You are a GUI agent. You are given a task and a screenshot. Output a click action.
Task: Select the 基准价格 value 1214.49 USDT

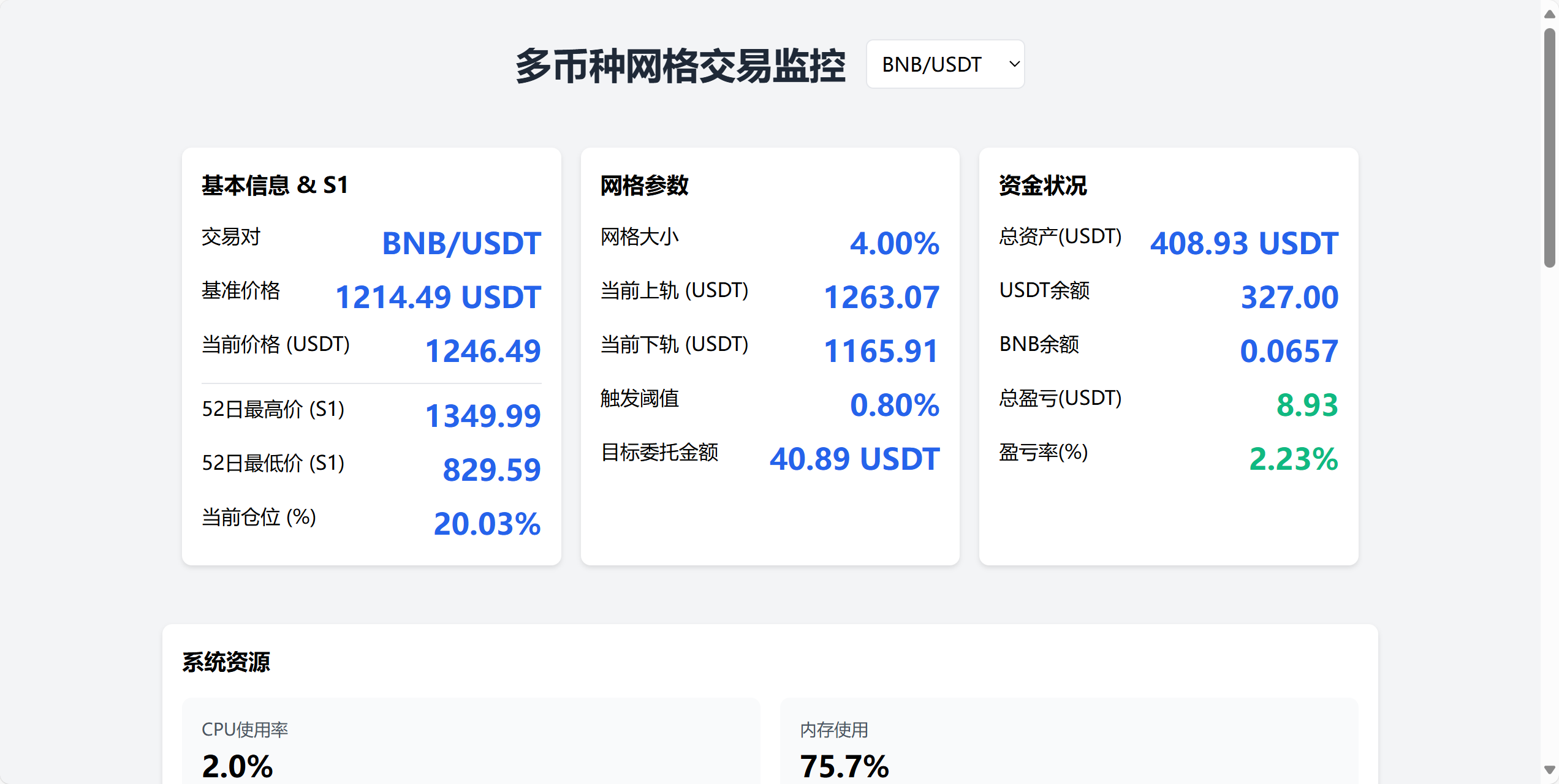tap(438, 297)
